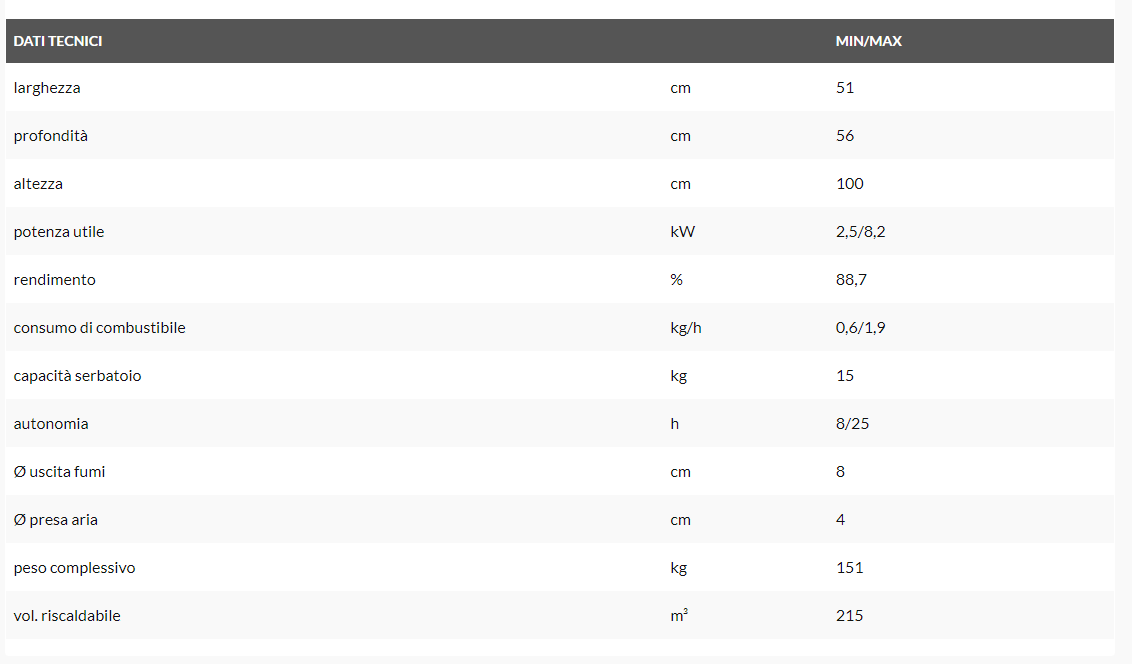Click the MIN/MAX column header
Screen dimensions: 1132x664
[x=868, y=41]
